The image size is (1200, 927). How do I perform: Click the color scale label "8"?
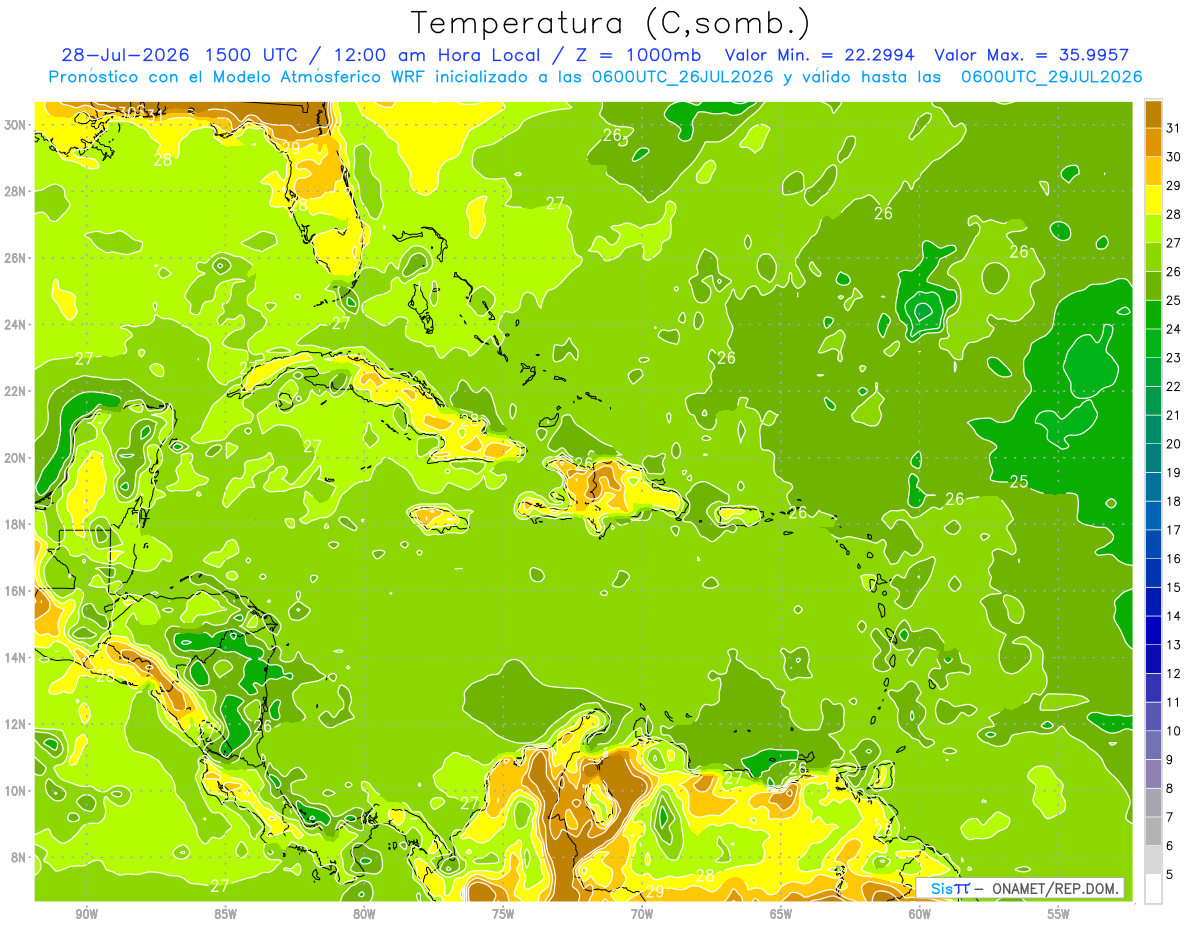1170,788
